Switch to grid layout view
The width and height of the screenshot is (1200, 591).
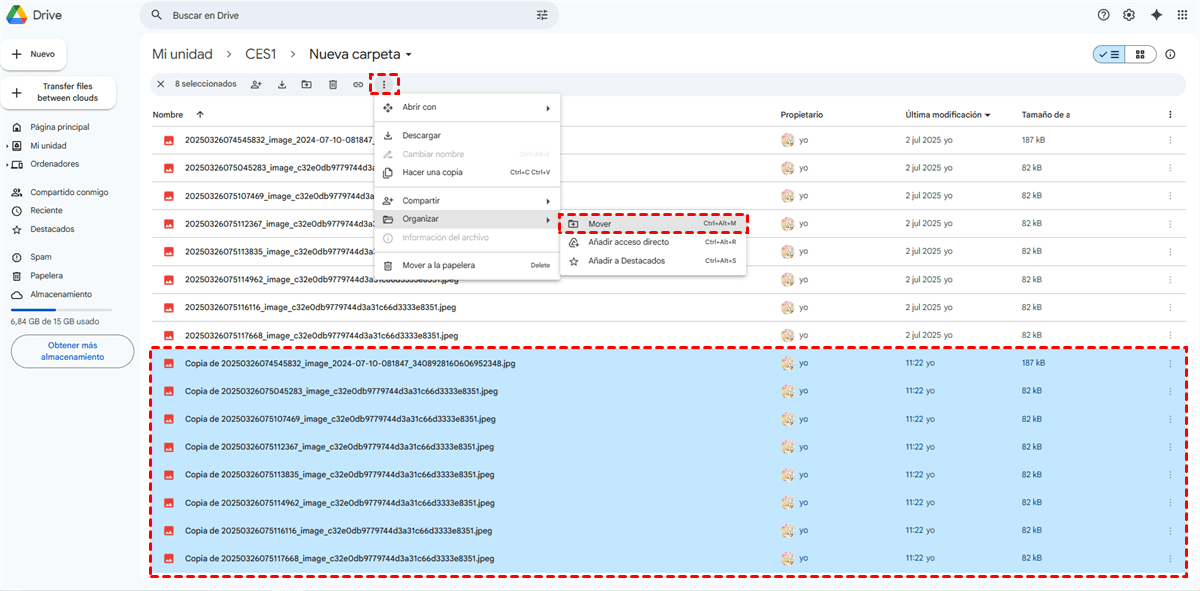pyautogui.click(x=1140, y=54)
